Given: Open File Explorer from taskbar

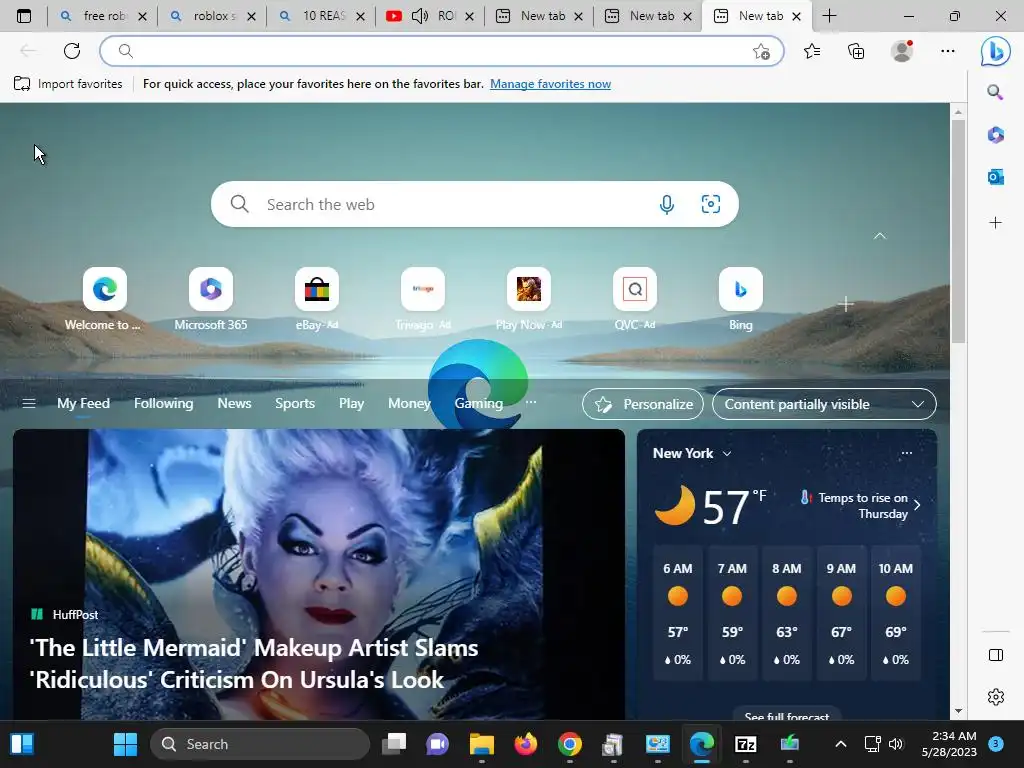Looking at the screenshot, I should coord(481,744).
